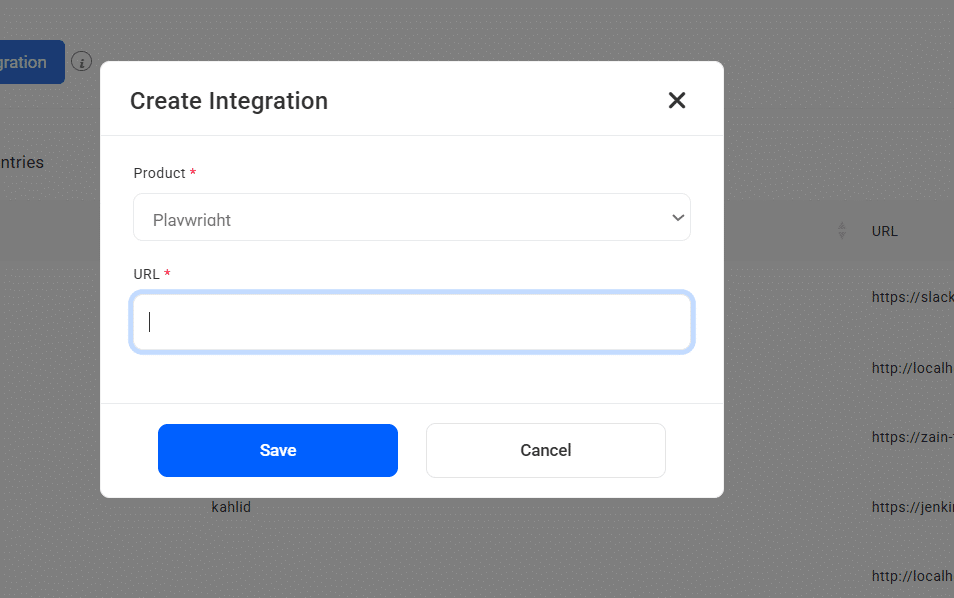Click the Product field label
The image size is (954, 598).
tap(159, 173)
